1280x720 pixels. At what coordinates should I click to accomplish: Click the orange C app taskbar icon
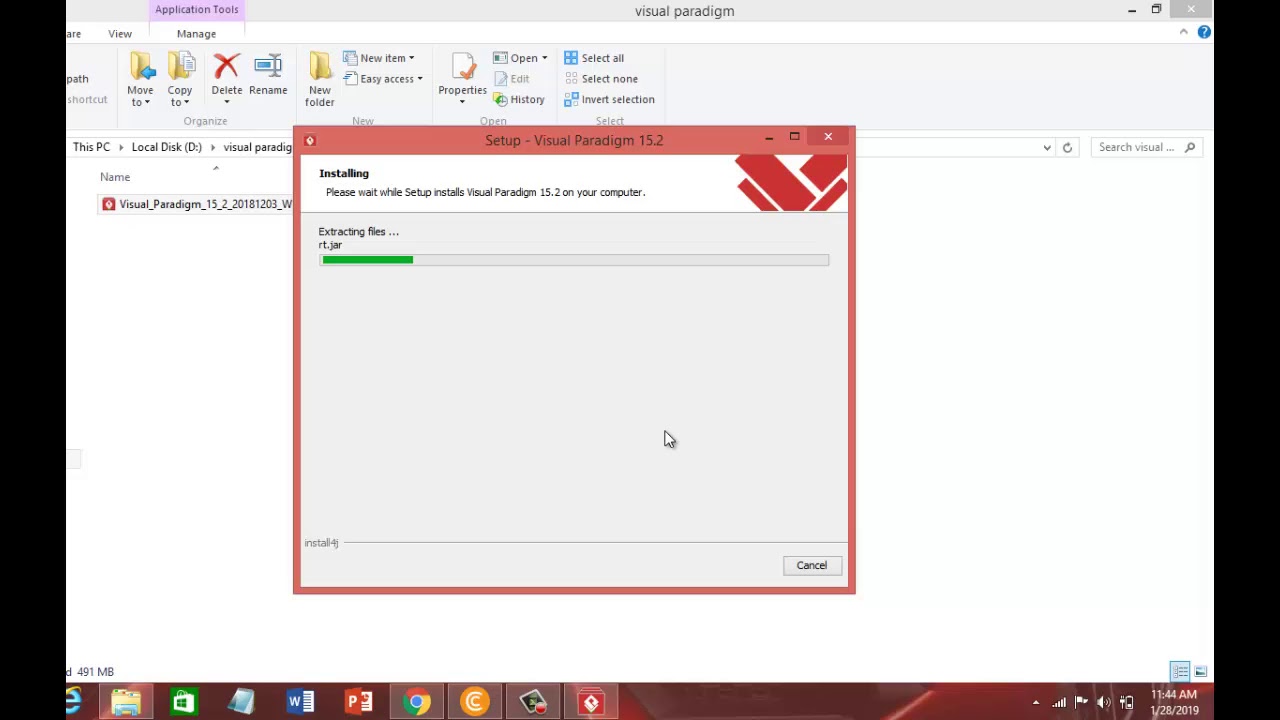pos(475,702)
